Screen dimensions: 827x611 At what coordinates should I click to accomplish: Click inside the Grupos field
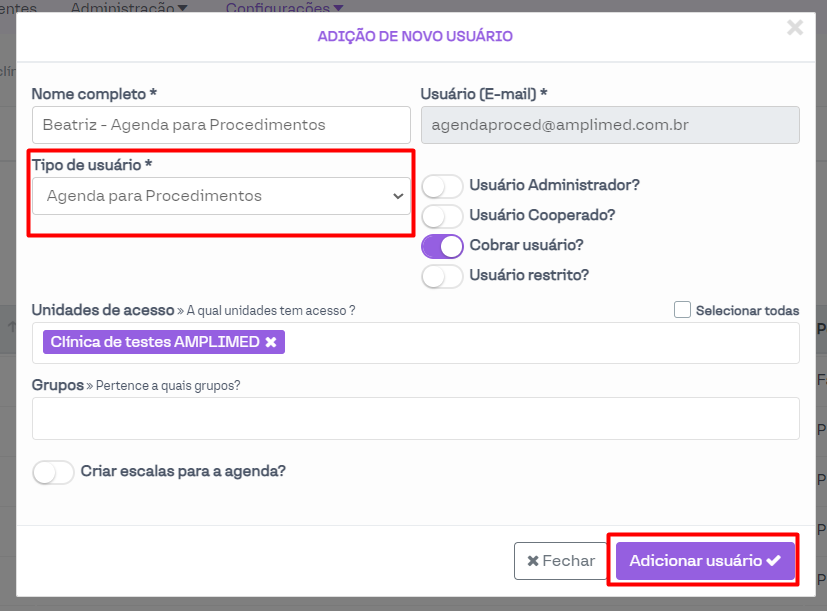point(415,418)
